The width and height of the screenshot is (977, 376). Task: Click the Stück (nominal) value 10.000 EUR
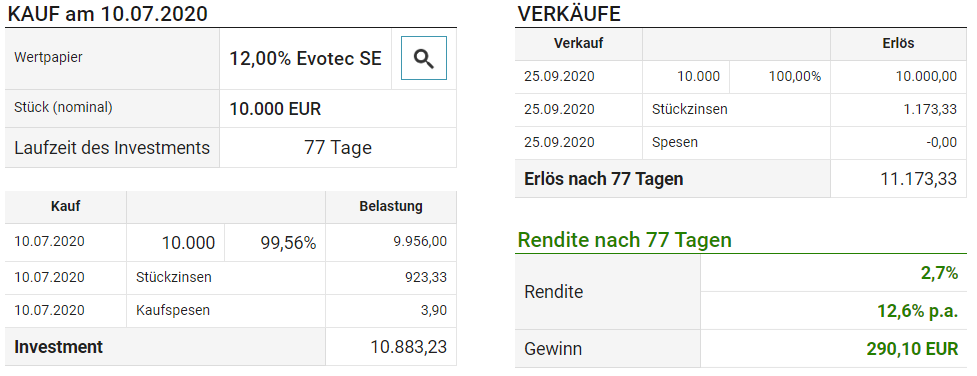(x=275, y=109)
